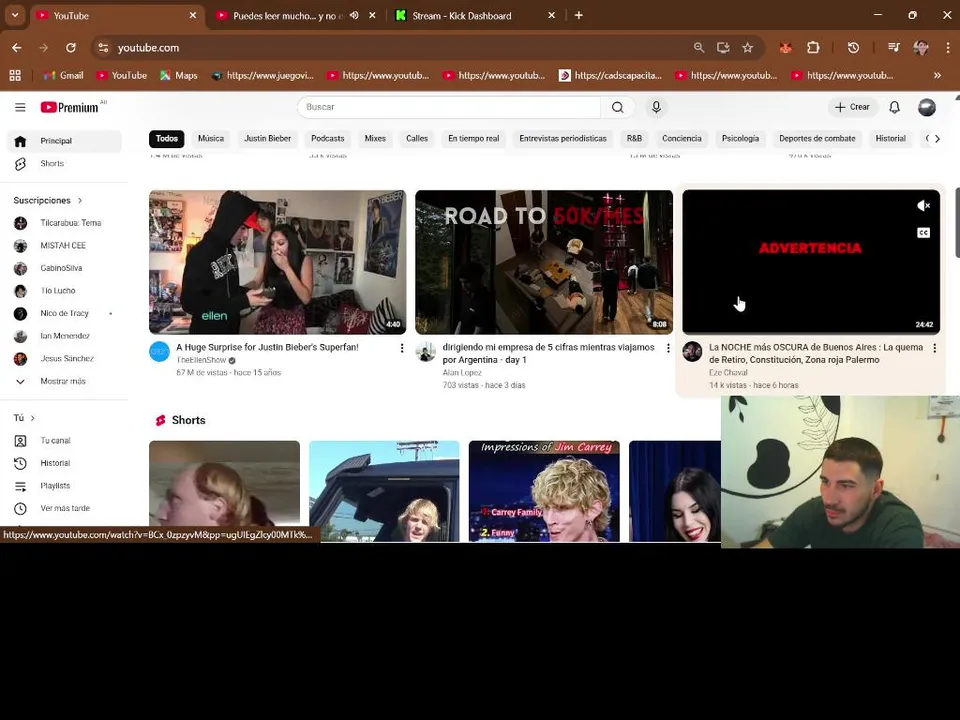This screenshot has width=960, height=720.
Task: Open MISTAH CEE subscription channel
Action: (x=64, y=246)
